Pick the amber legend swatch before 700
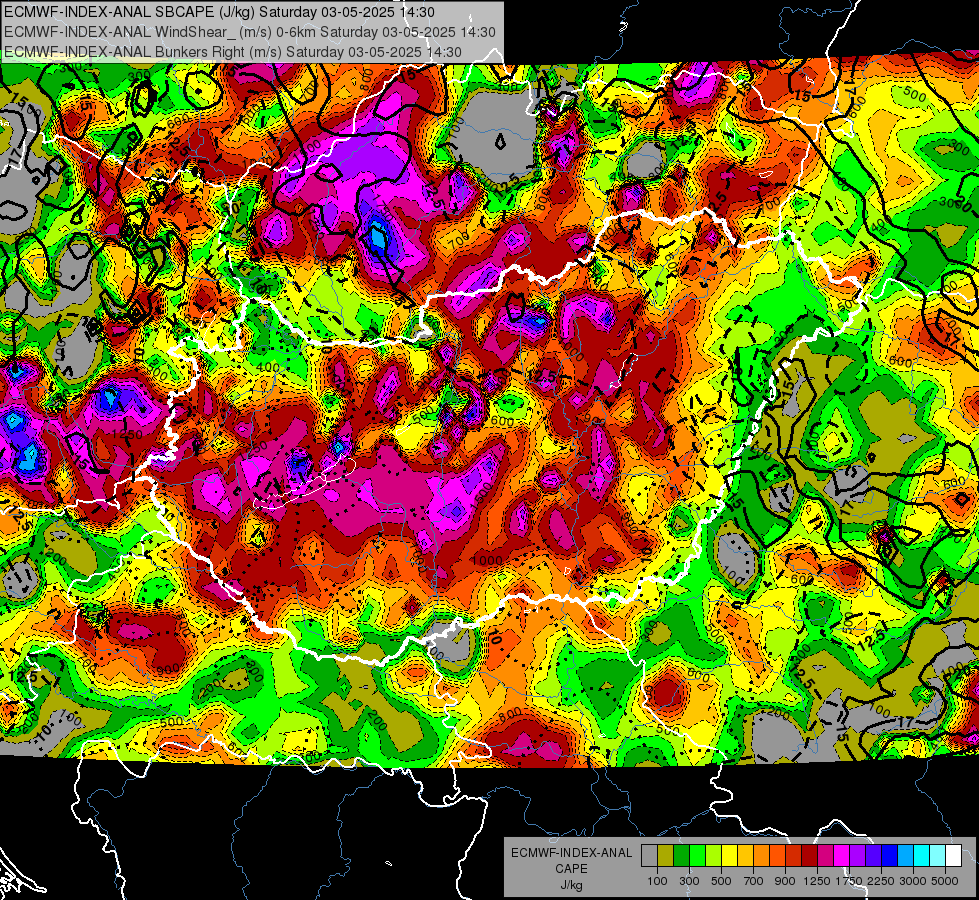 point(745,856)
